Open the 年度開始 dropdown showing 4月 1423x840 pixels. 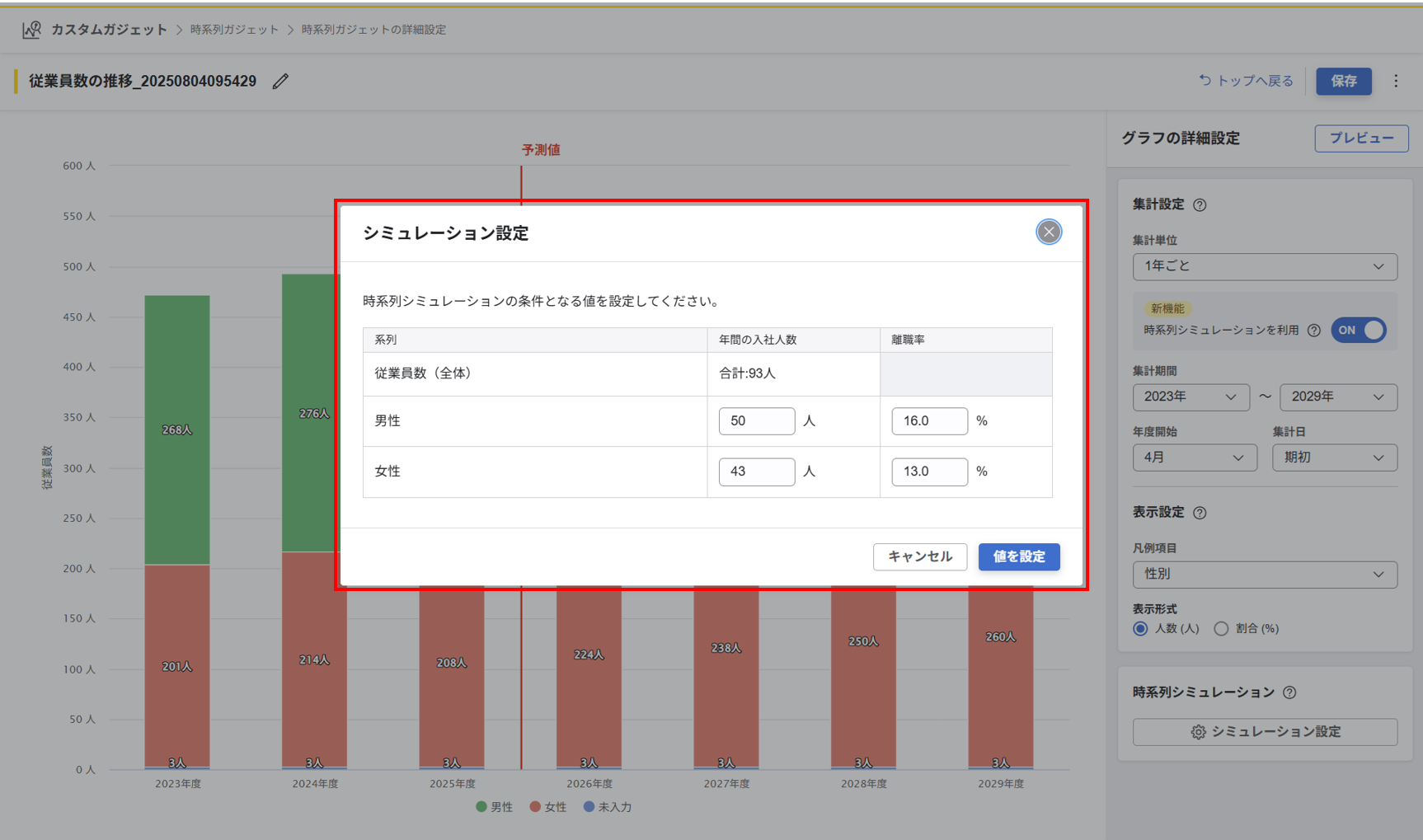1194,458
